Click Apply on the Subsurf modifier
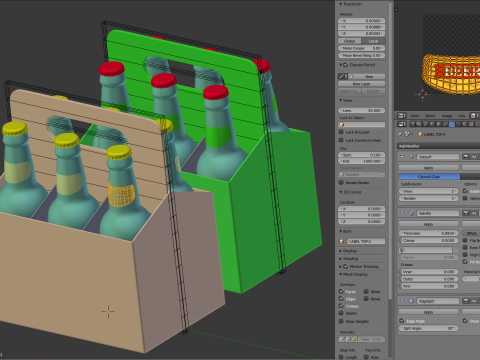The image size is (480, 360). pyautogui.click(x=429, y=168)
